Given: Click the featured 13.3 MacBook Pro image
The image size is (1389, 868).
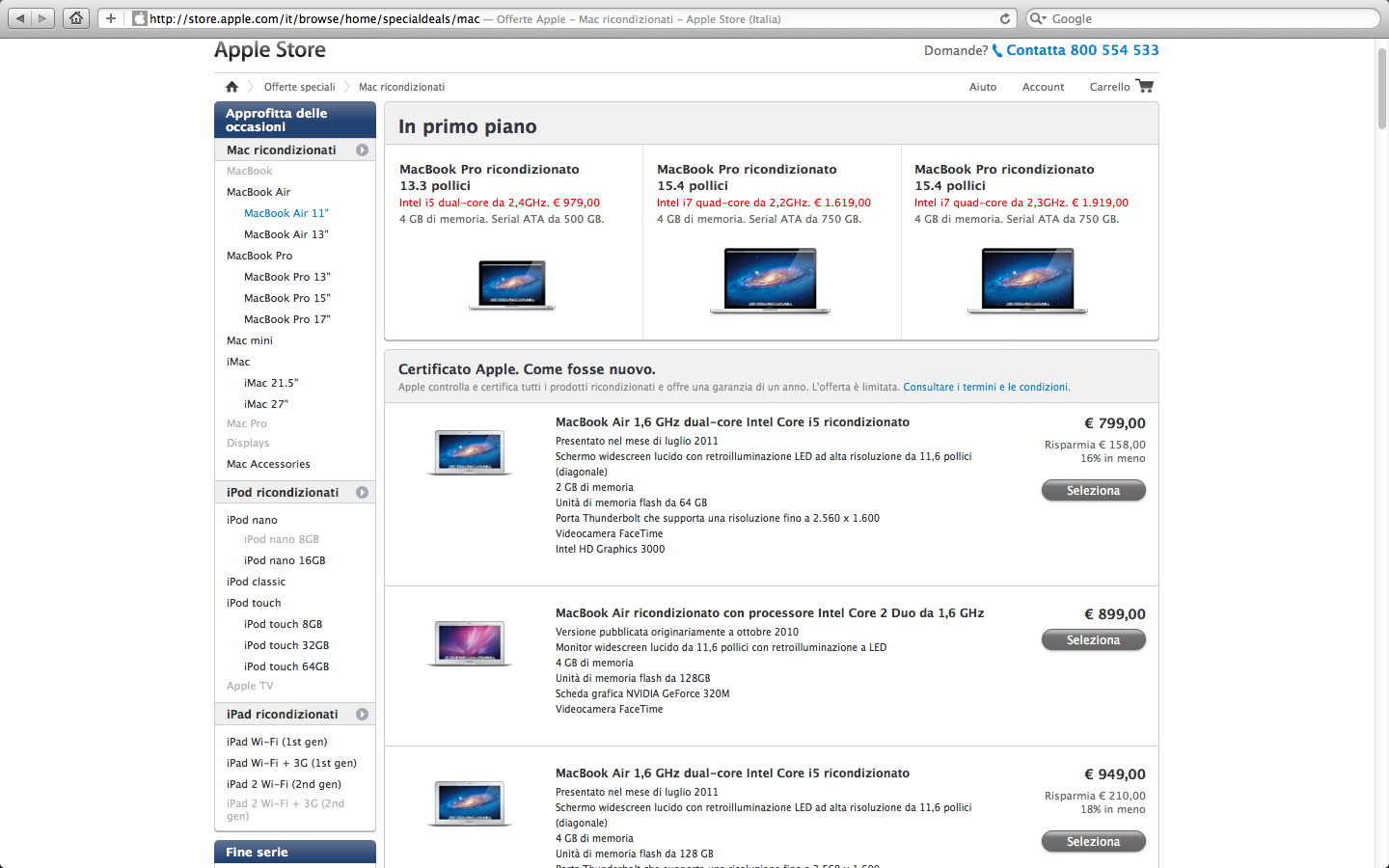Looking at the screenshot, I should click(x=512, y=285).
